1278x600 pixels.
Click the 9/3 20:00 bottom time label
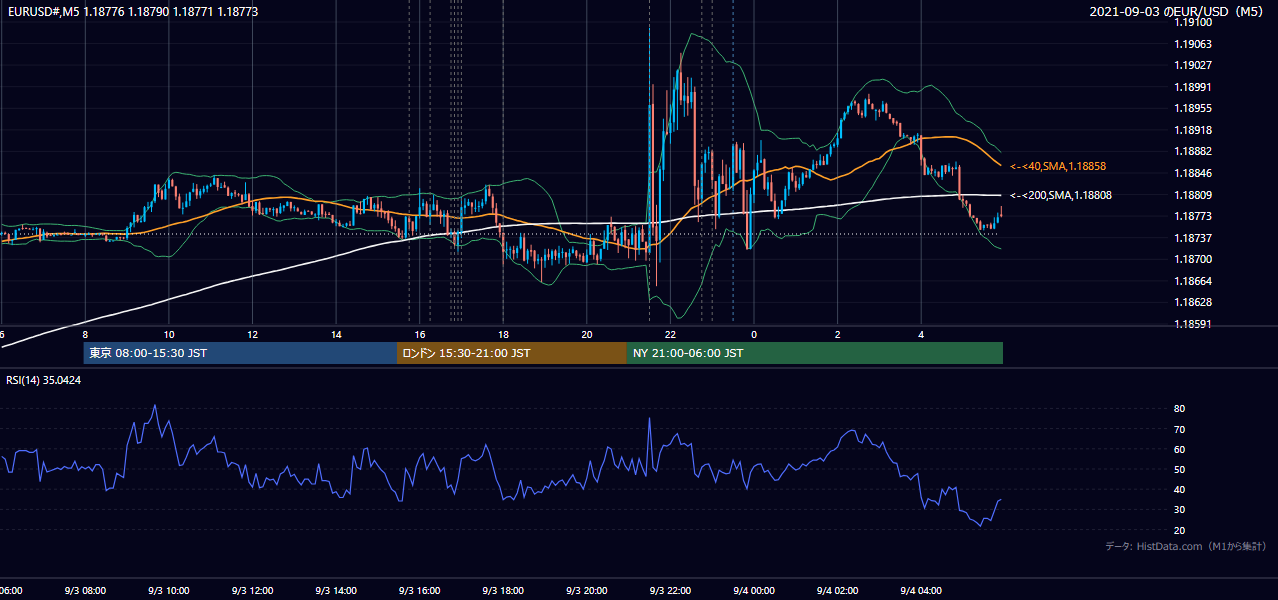(586, 591)
